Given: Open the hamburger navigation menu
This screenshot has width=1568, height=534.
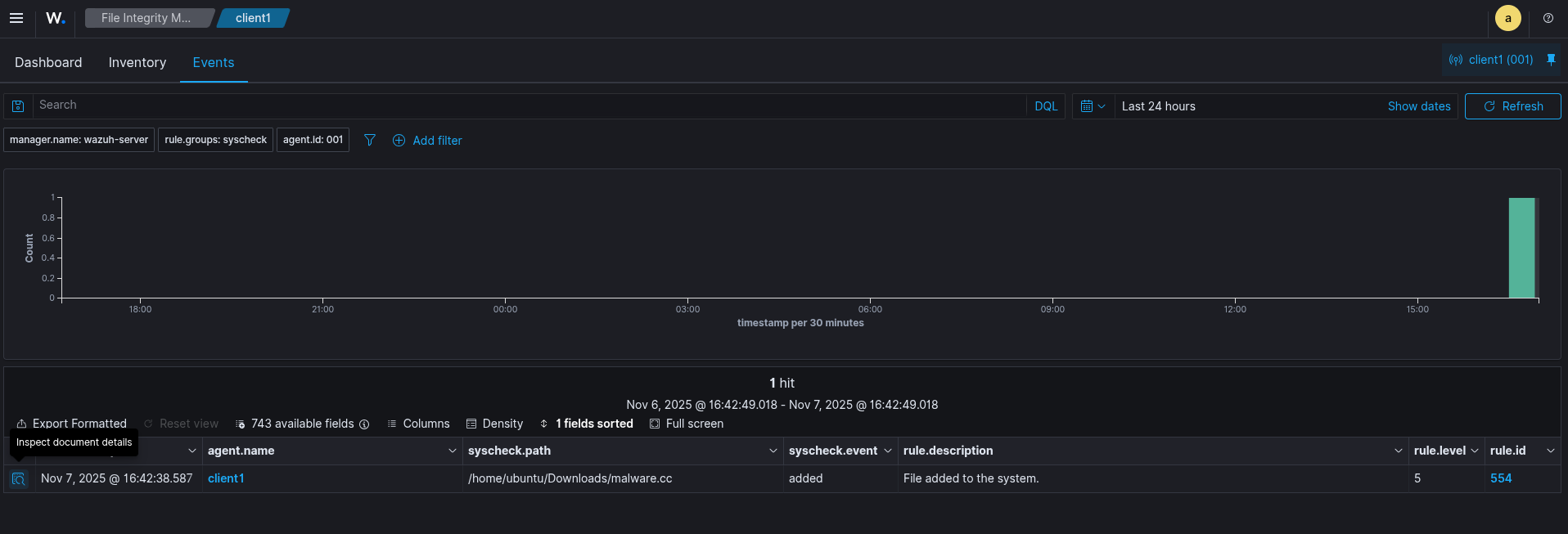Looking at the screenshot, I should 16,18.
